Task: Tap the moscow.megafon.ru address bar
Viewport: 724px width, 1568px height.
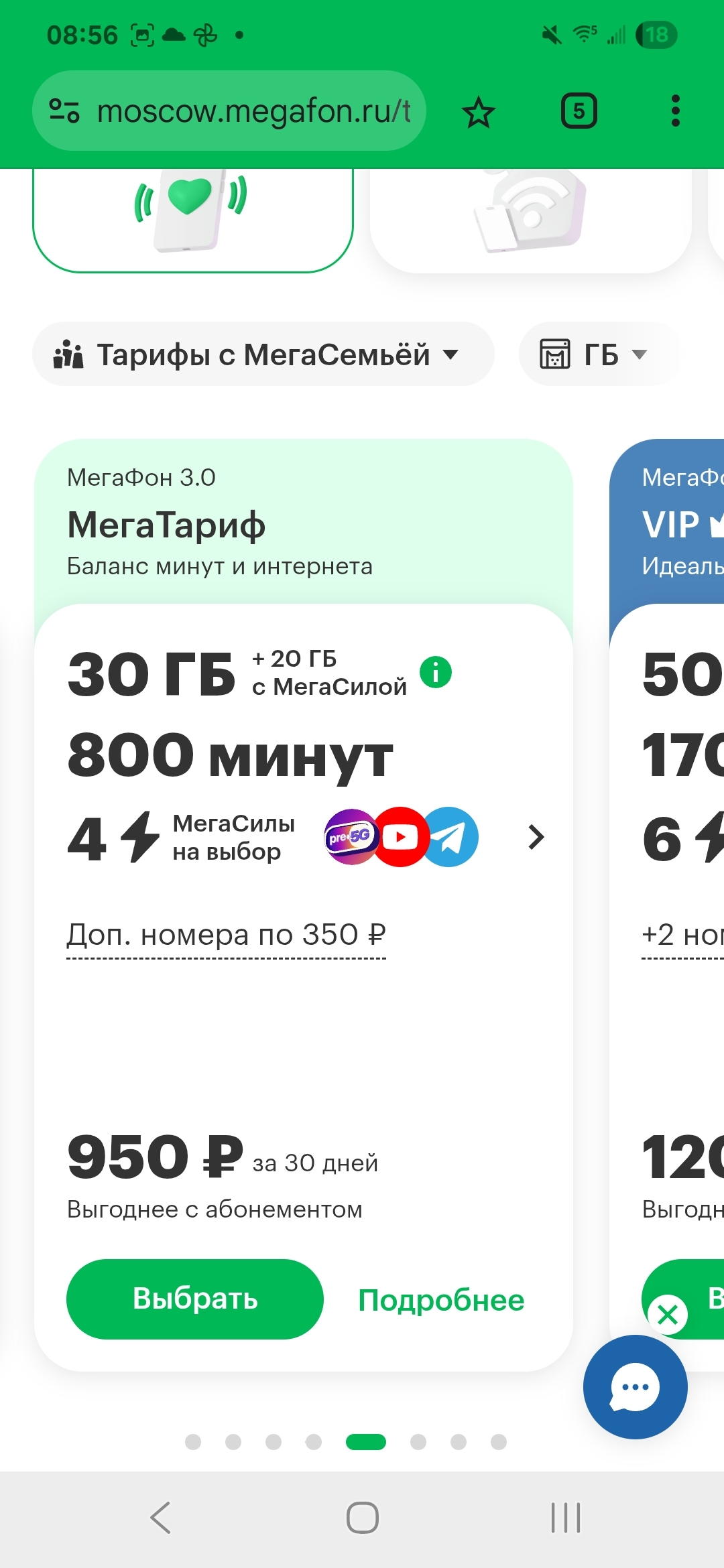Action: point(253,111)
